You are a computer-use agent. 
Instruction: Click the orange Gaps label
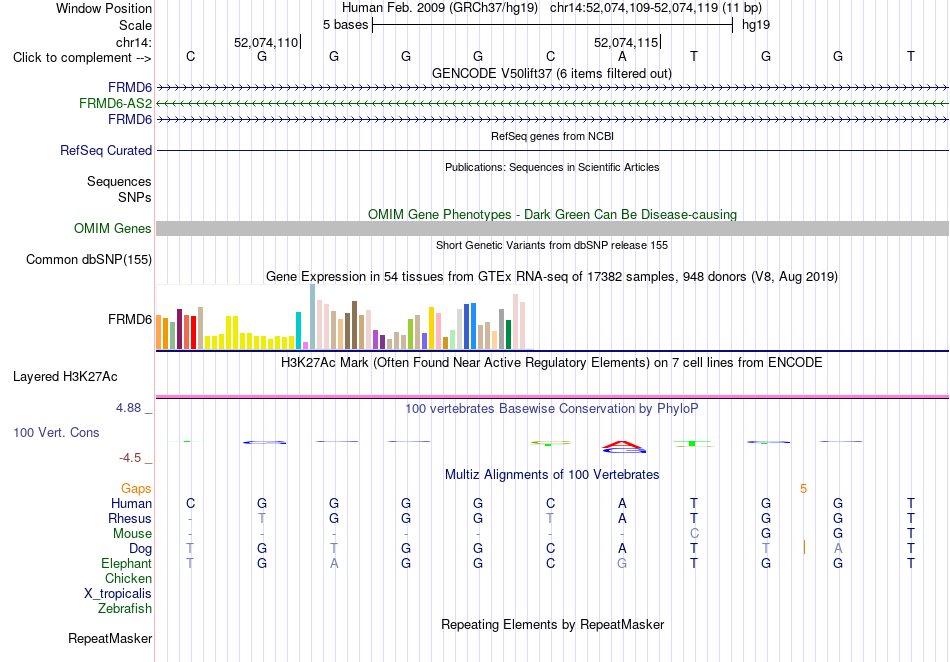point(136,488)
